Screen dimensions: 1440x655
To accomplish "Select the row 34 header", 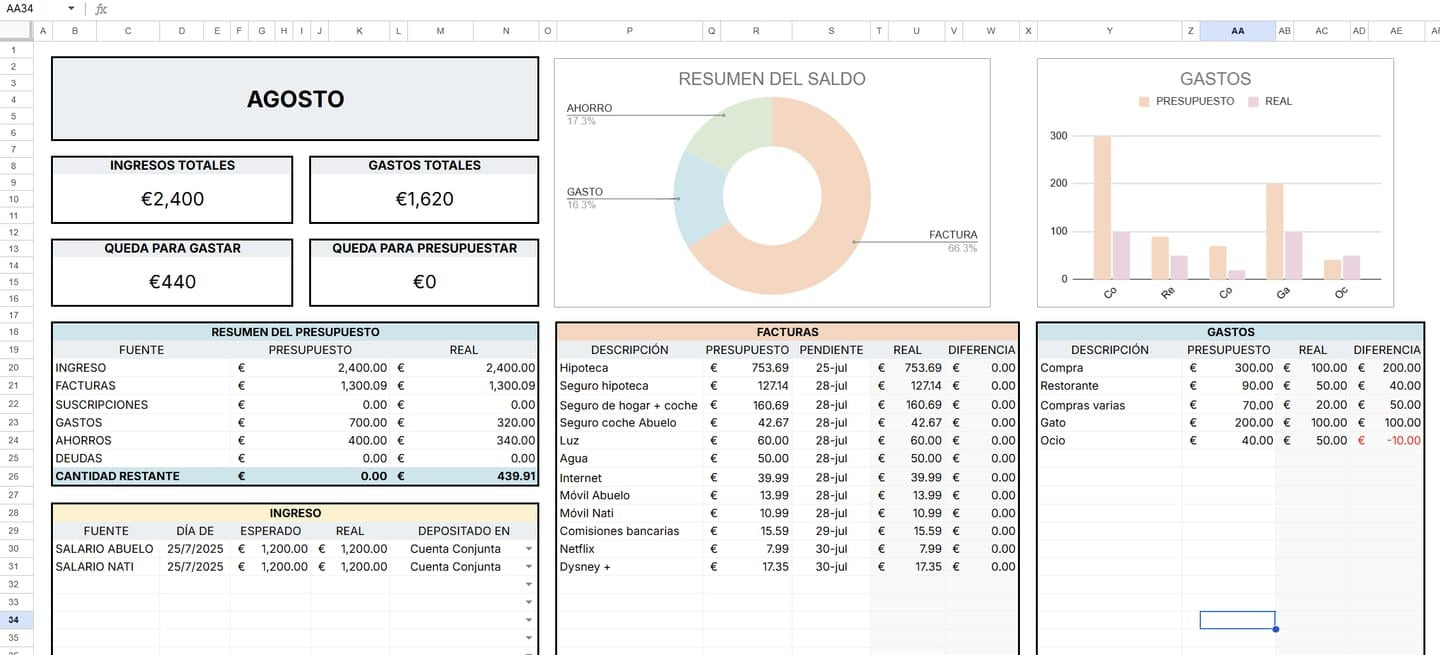I will 16,620.
